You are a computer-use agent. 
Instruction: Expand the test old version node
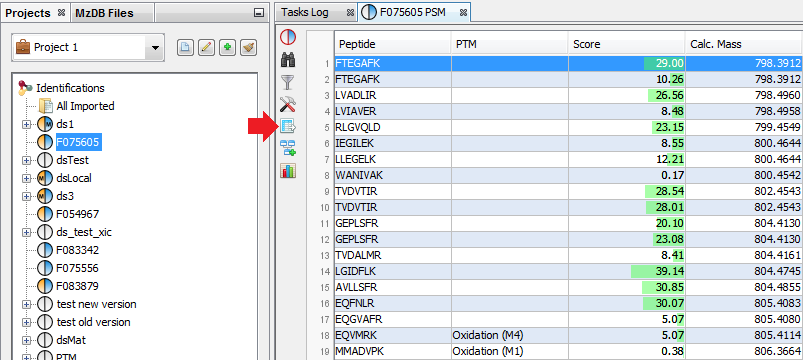[x=27, y=322]
